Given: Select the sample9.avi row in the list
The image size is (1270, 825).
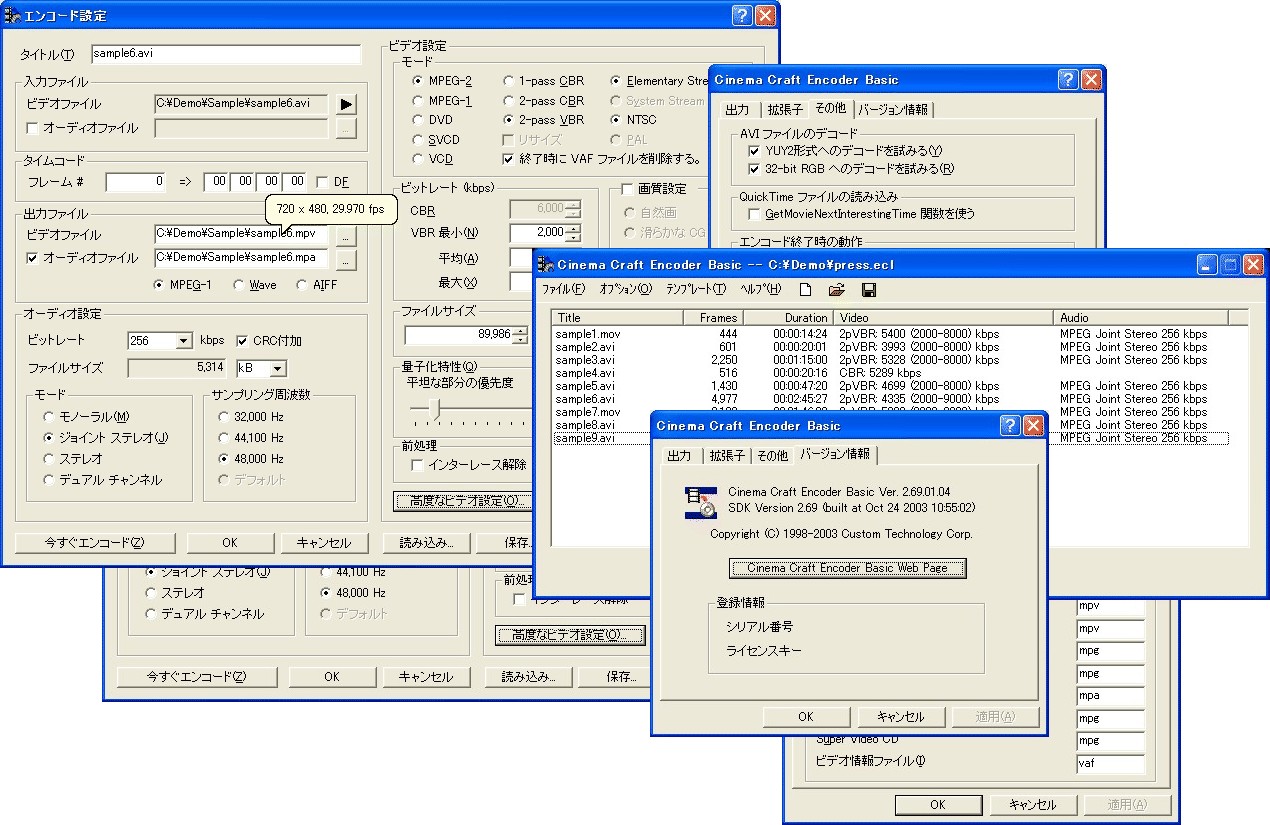Looking at the screenshot, I should tap(891, 438).
